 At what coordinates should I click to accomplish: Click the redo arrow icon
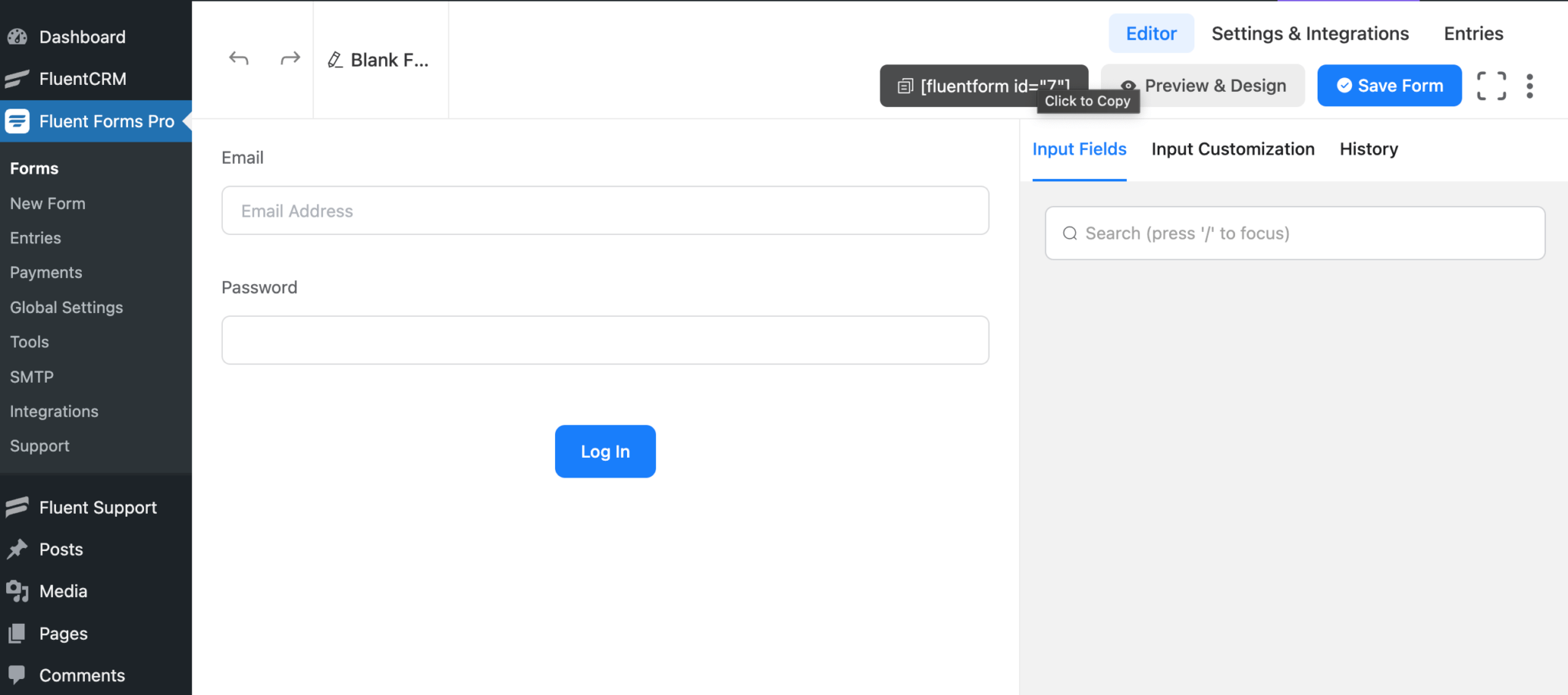[x=289, y=57]
